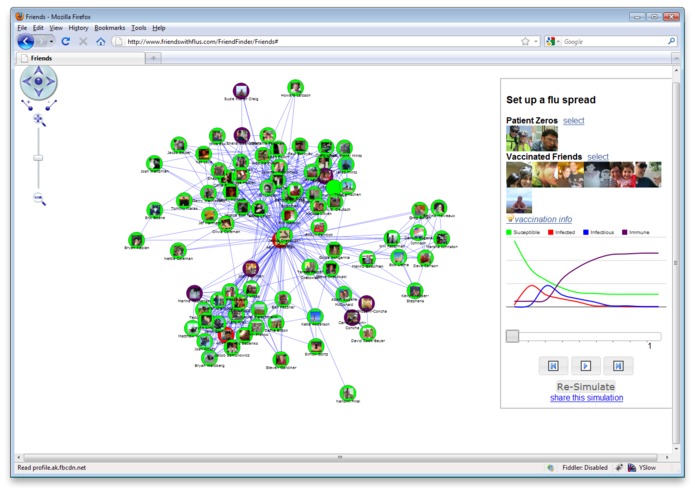Select the Friends browser tab
Image resolution: width=695 pixels, height=494 pixels.
point(81,58)
